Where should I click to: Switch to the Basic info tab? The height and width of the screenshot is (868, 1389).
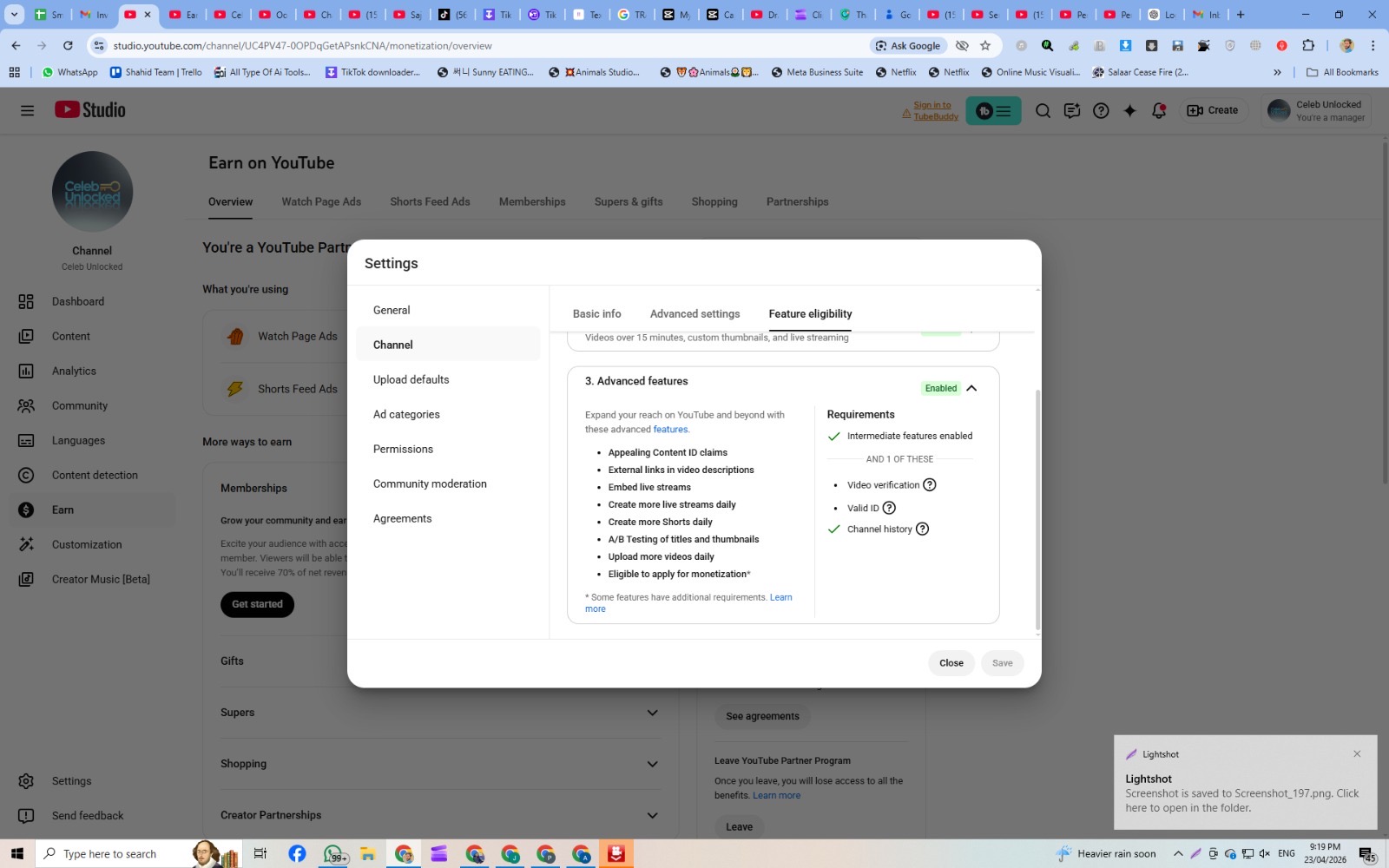click(597, 314)
